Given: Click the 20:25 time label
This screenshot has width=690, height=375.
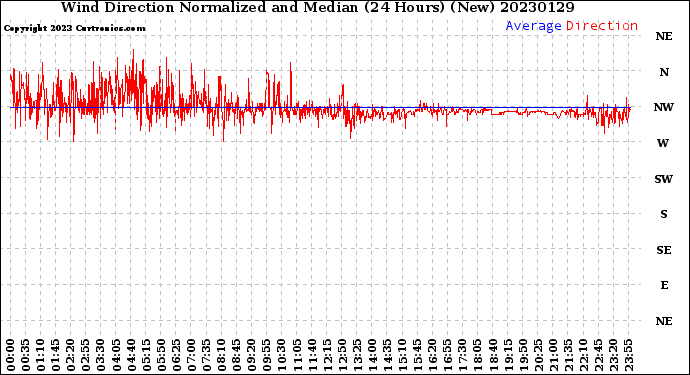Looking at the screenshot, I should [538, 355].
